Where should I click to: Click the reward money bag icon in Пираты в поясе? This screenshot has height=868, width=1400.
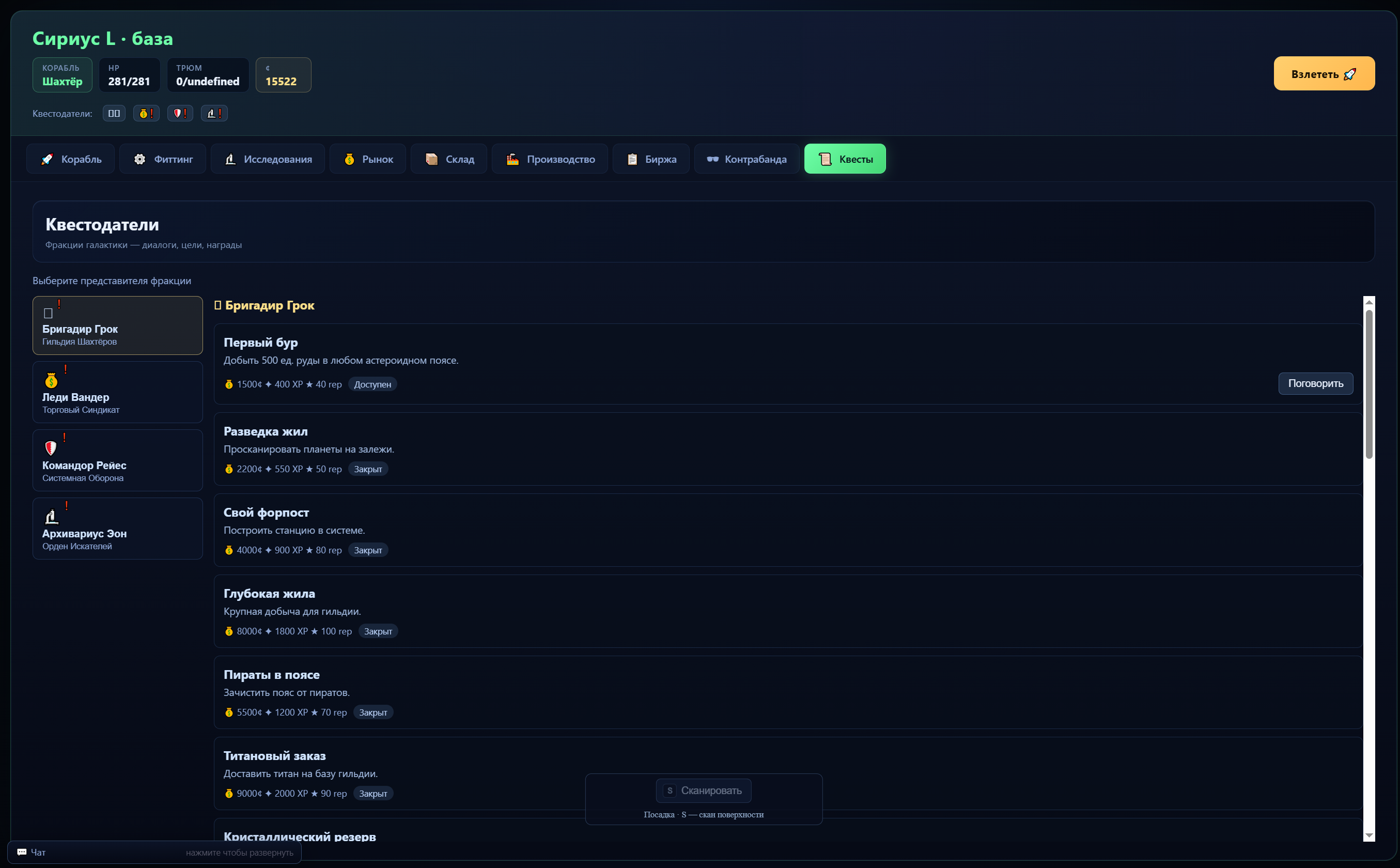pos(229,712)
